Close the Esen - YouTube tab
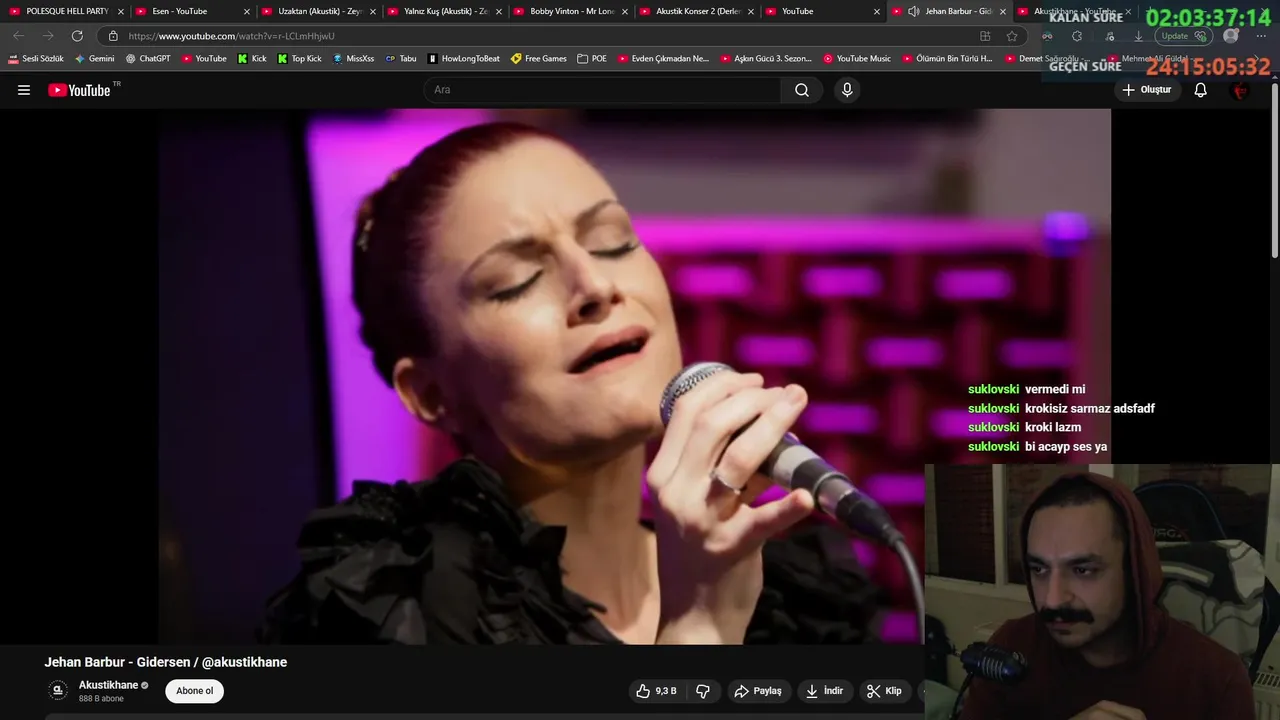1280x720 pixels. [247, 12]
